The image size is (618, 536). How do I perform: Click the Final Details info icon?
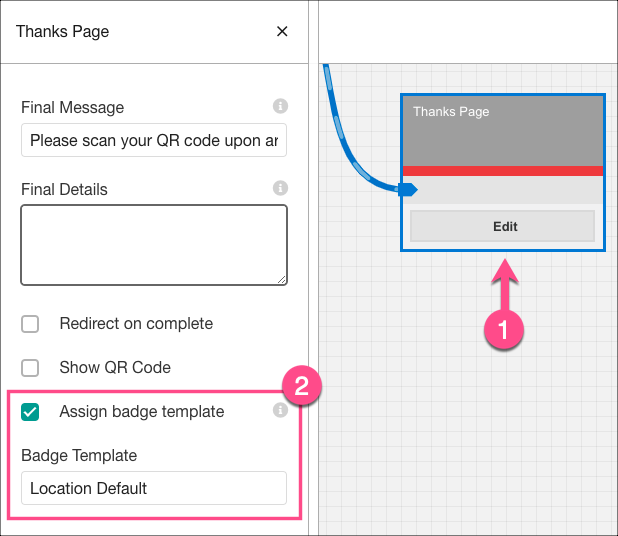(280, 188)
